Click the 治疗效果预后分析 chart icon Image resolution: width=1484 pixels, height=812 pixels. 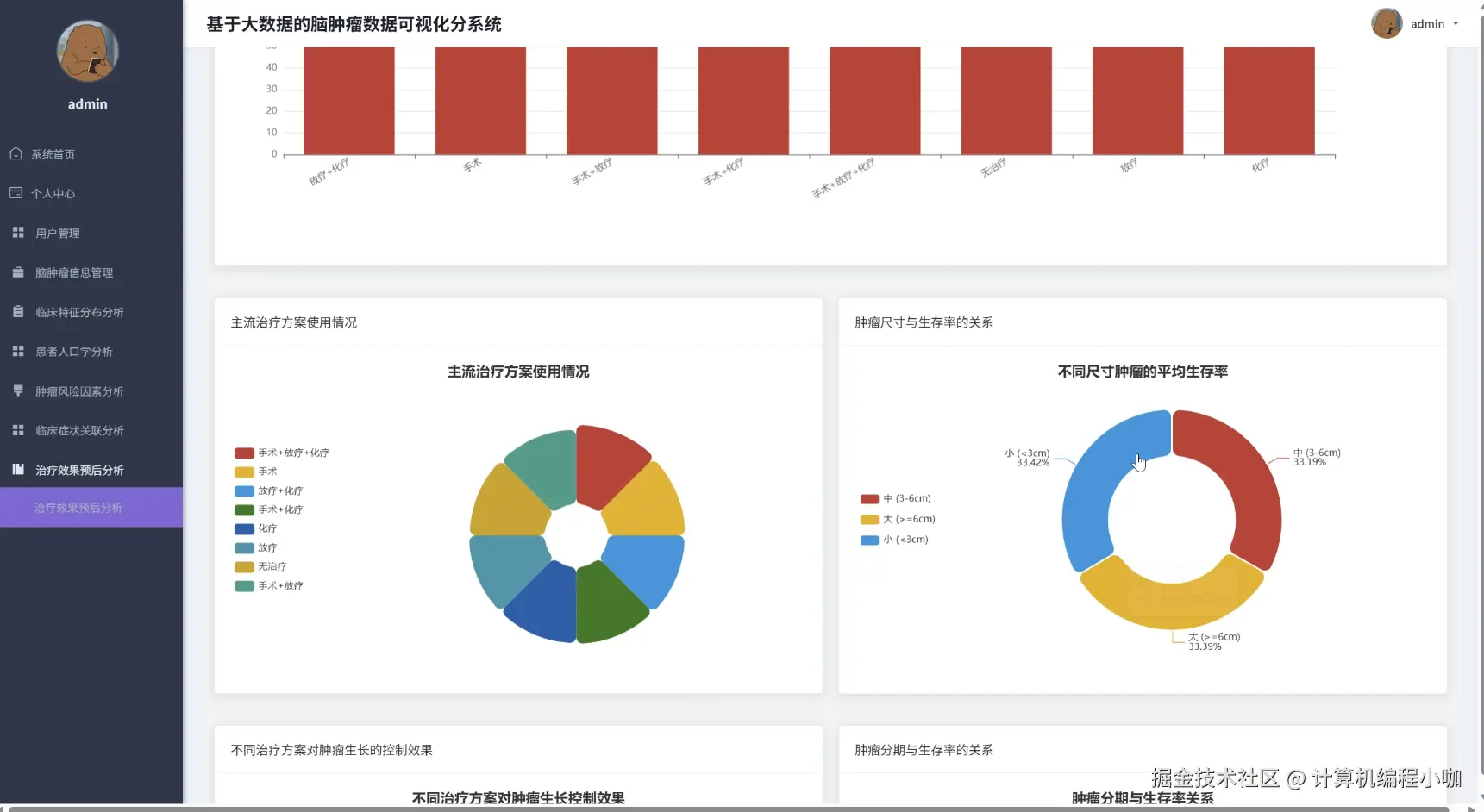pyautogui.click(x=17, y=469)
